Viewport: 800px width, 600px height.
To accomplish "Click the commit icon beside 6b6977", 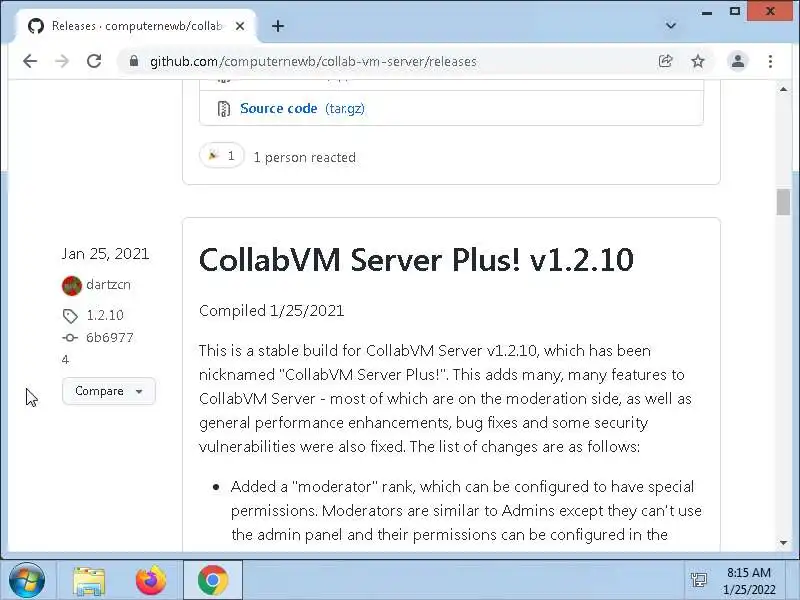I will pos(70,338).
